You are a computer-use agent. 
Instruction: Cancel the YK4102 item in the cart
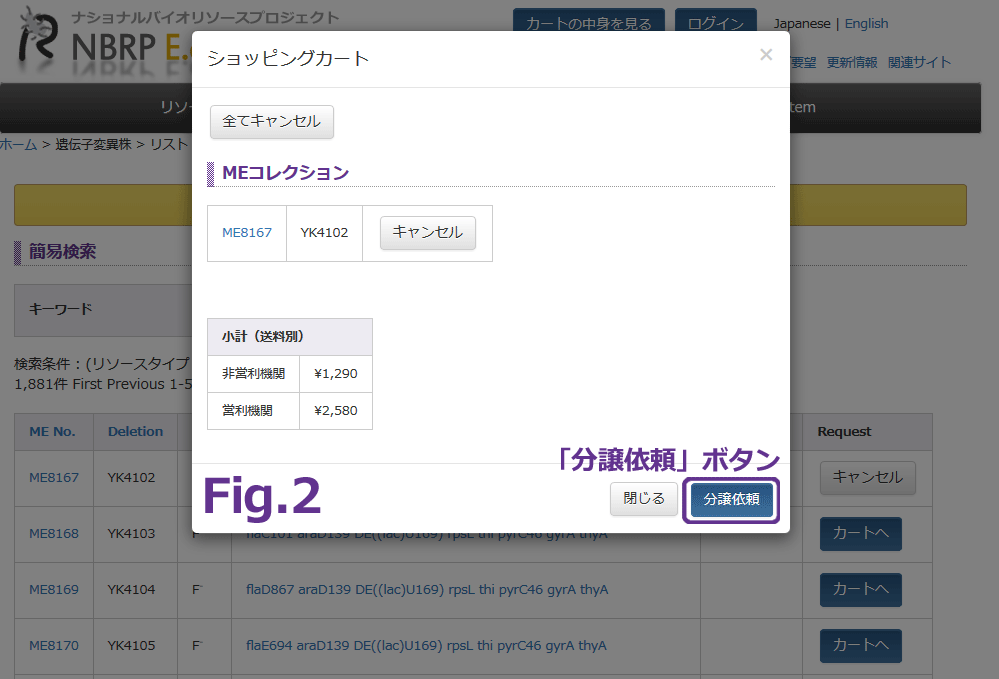tap(427, 232)
